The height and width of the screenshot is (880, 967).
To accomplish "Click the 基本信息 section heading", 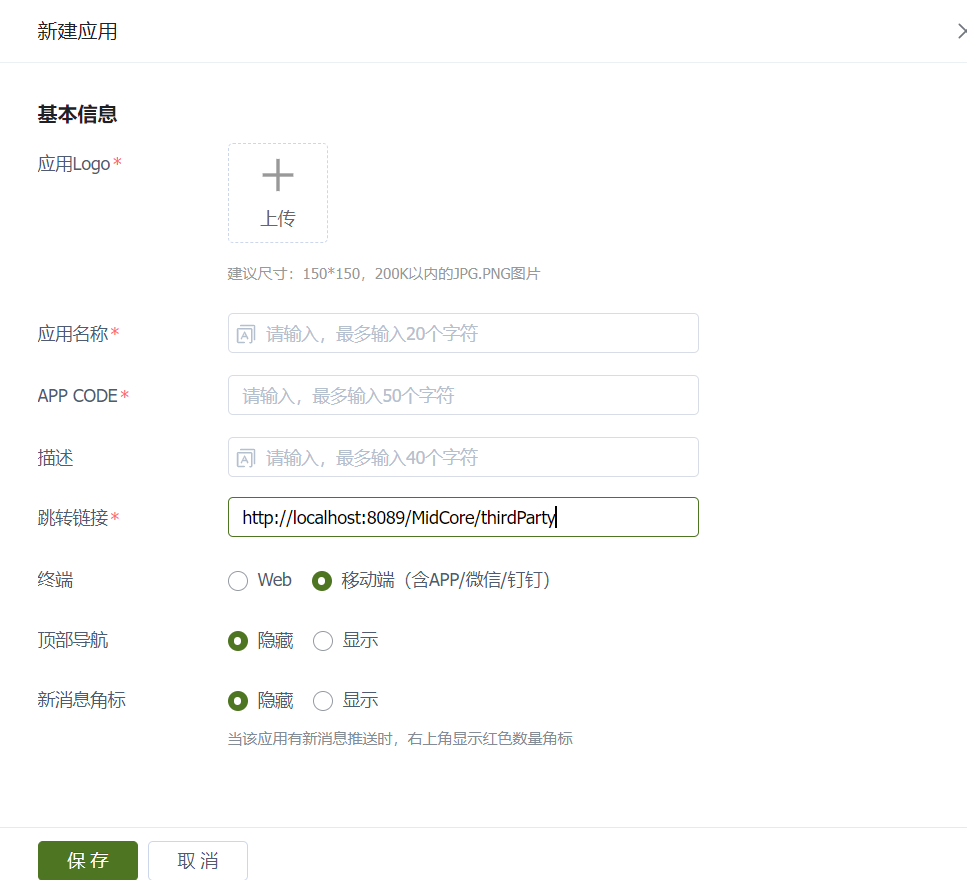I will (77, 114).
